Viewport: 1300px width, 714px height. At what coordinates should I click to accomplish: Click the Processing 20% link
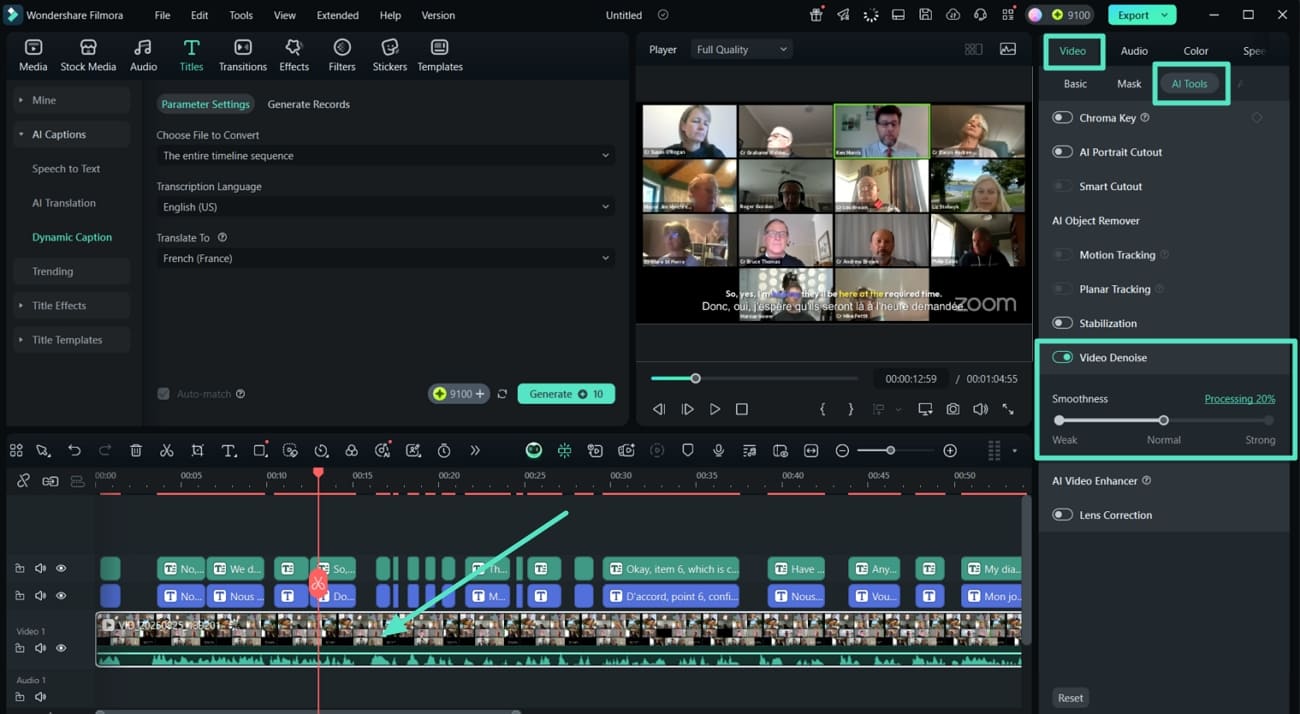click(1239, 399)
